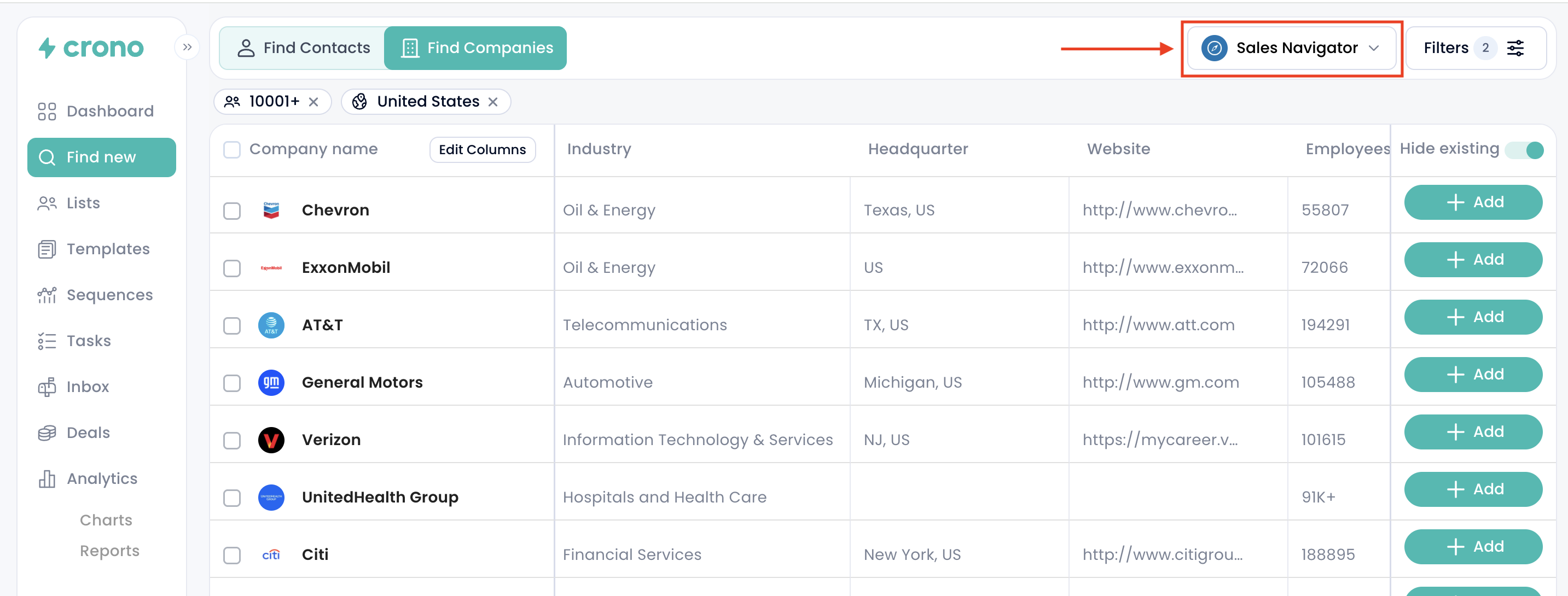The height and width of the screenshot is (596, 1568).
Task: Click the UnitedHealth Group company name
Action: (x=380, y=498)
